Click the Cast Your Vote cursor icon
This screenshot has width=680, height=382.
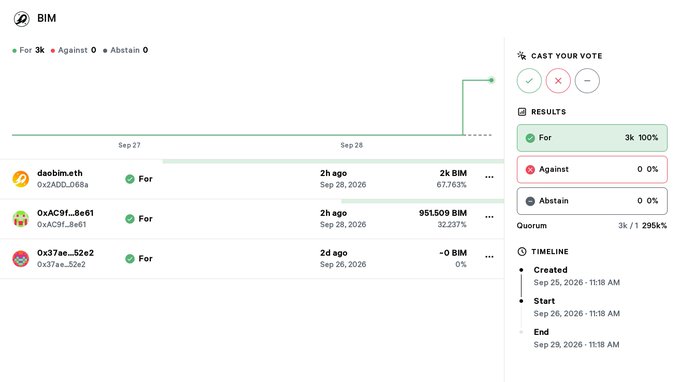(522, 56)
